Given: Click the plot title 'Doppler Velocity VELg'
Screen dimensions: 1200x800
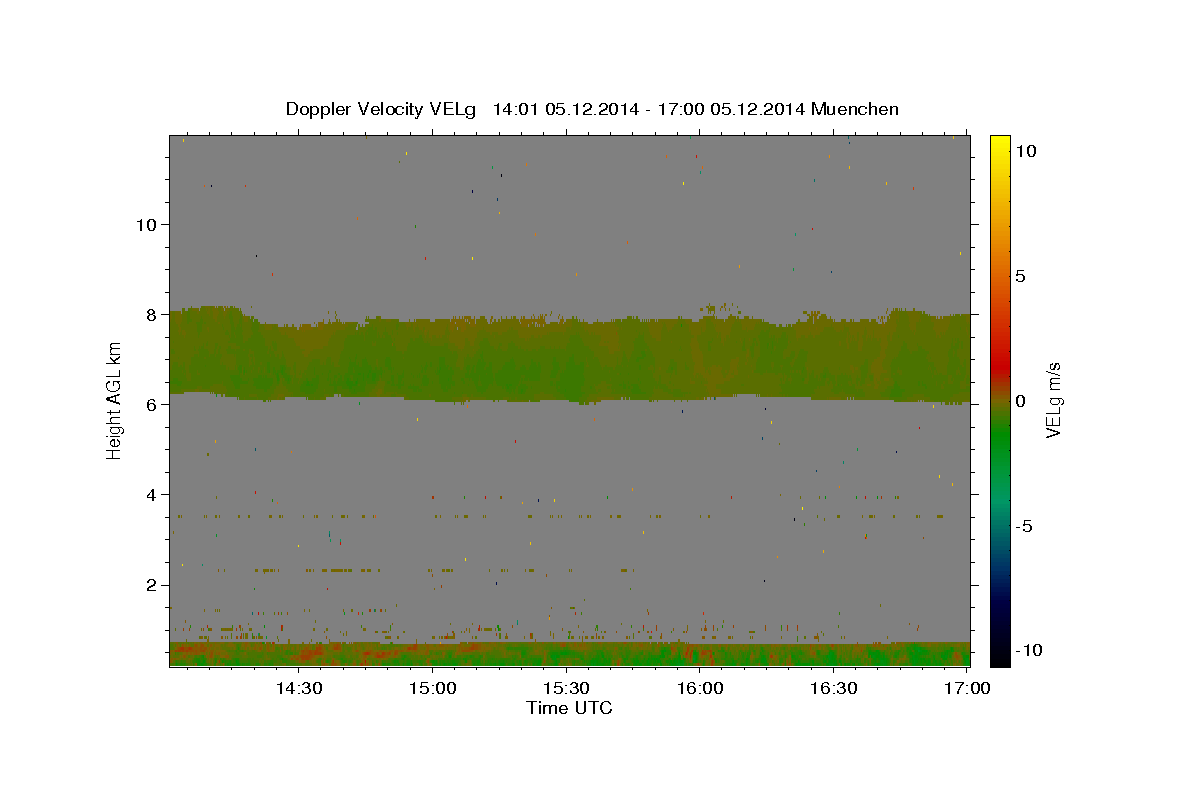Looking at the screenshot, I should pos(383,109).
